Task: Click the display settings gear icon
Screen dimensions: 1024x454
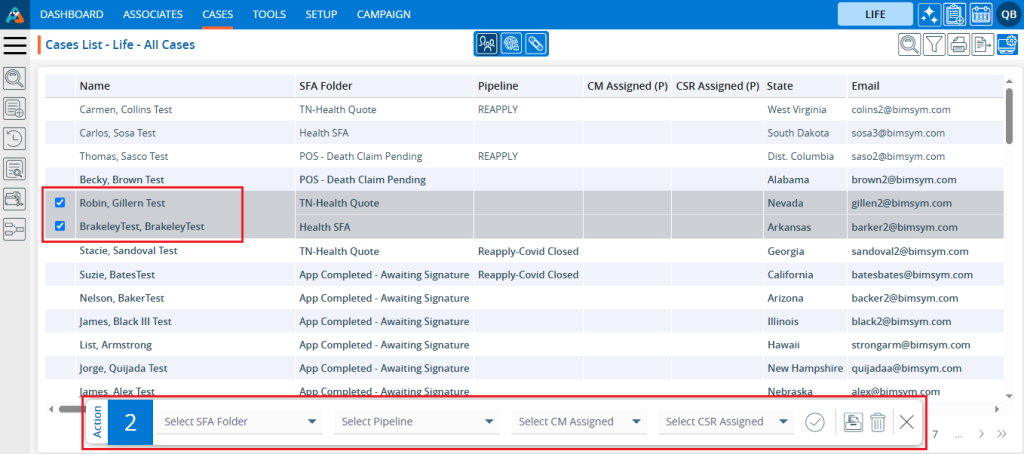Action: [1007, 44]
